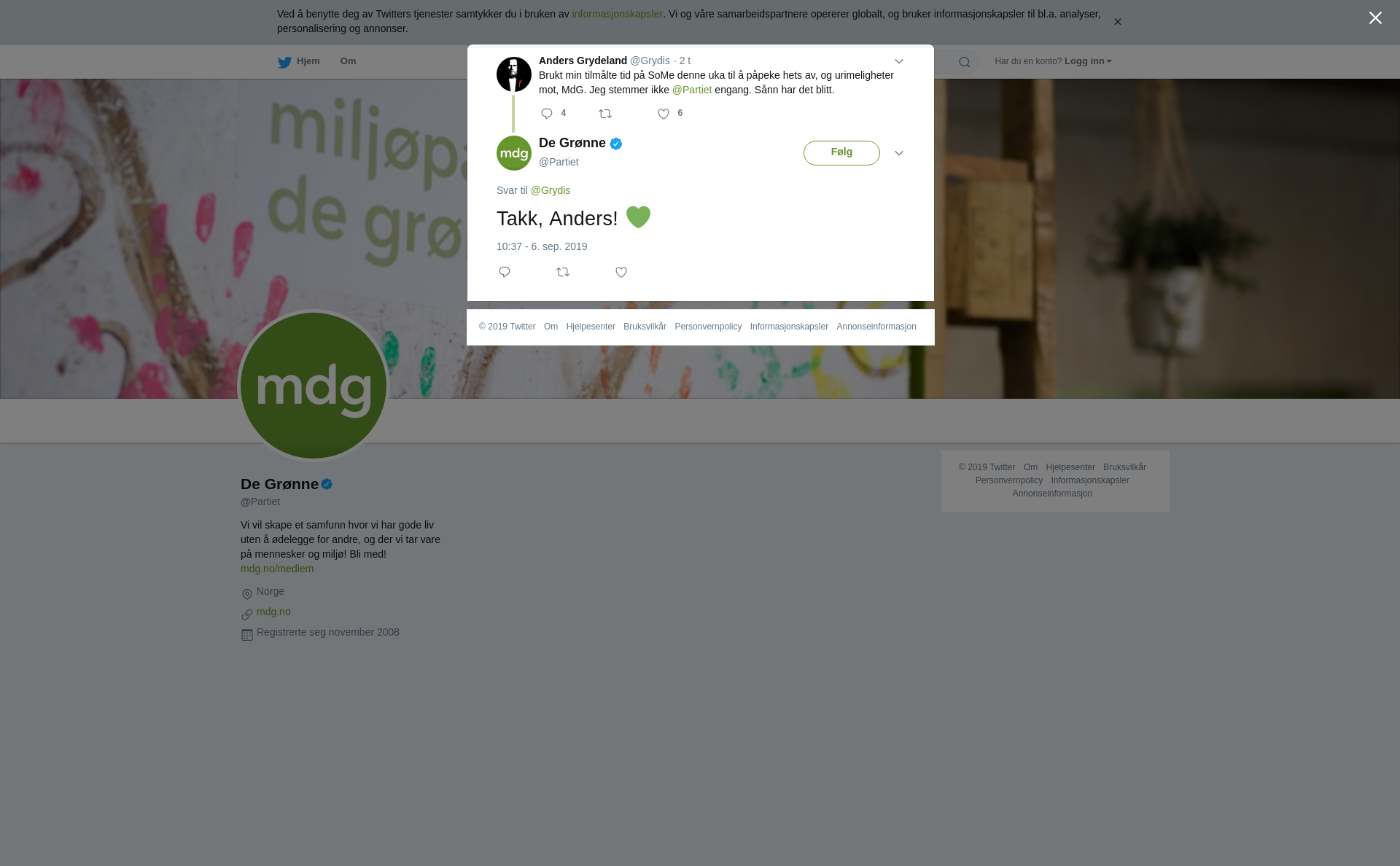Reply to the 'Takk, Anders!' tweet
This screenshot has height=866, width=1400.
[505, 272]
